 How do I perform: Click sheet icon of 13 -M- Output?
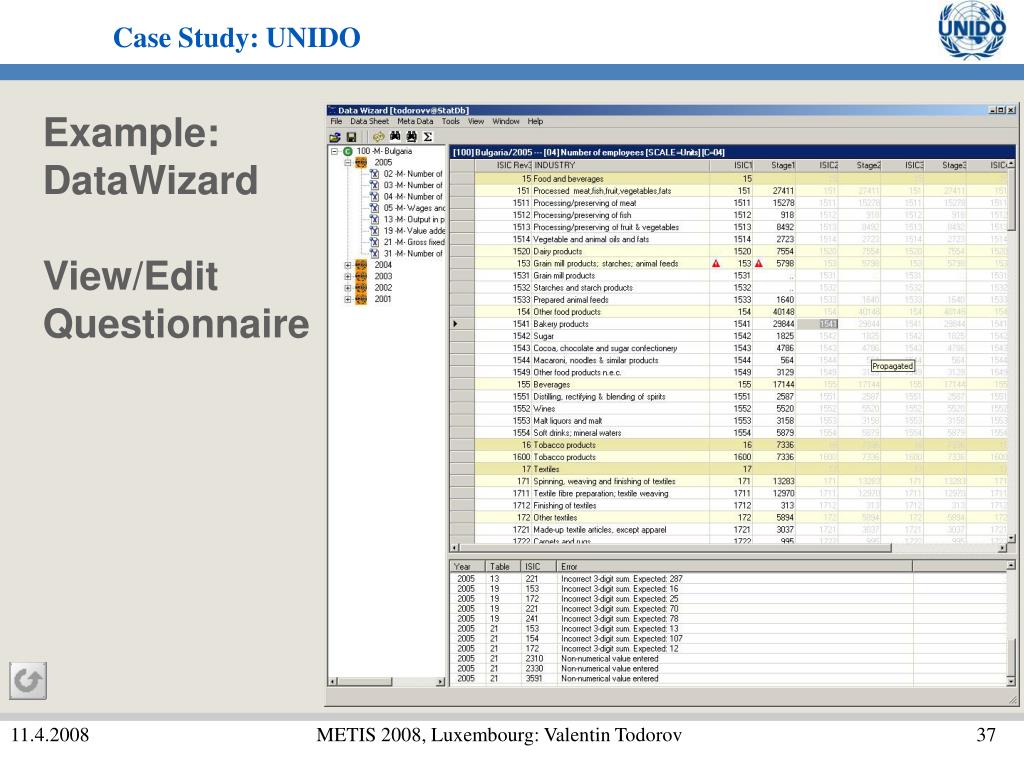(374, 219)
